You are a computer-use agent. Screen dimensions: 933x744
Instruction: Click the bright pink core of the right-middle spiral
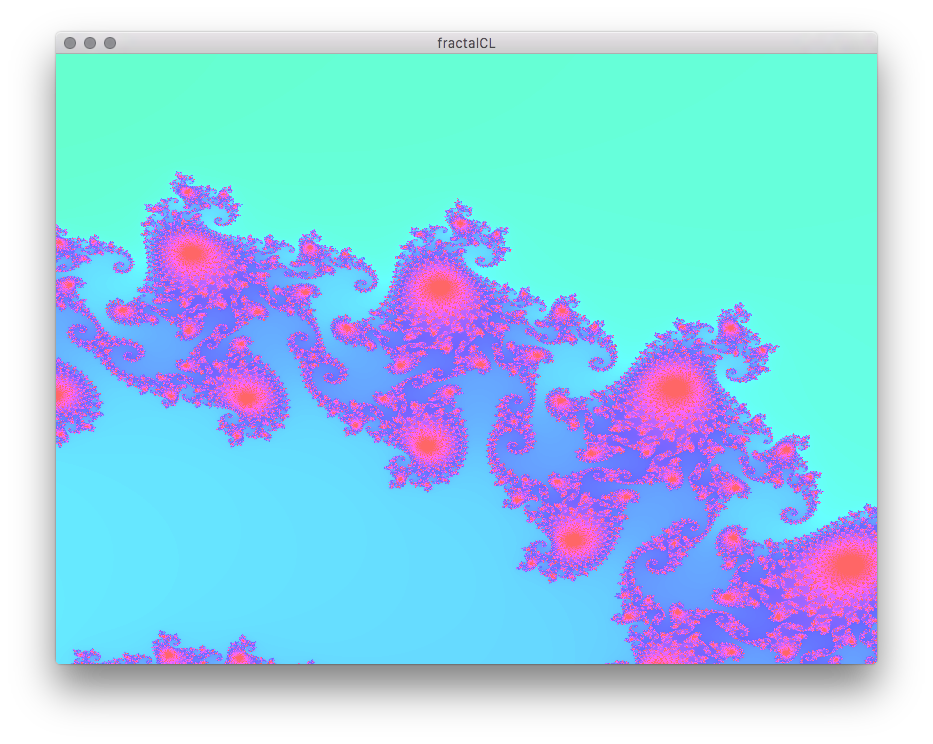pyautogui.click(x=675, y=387)
